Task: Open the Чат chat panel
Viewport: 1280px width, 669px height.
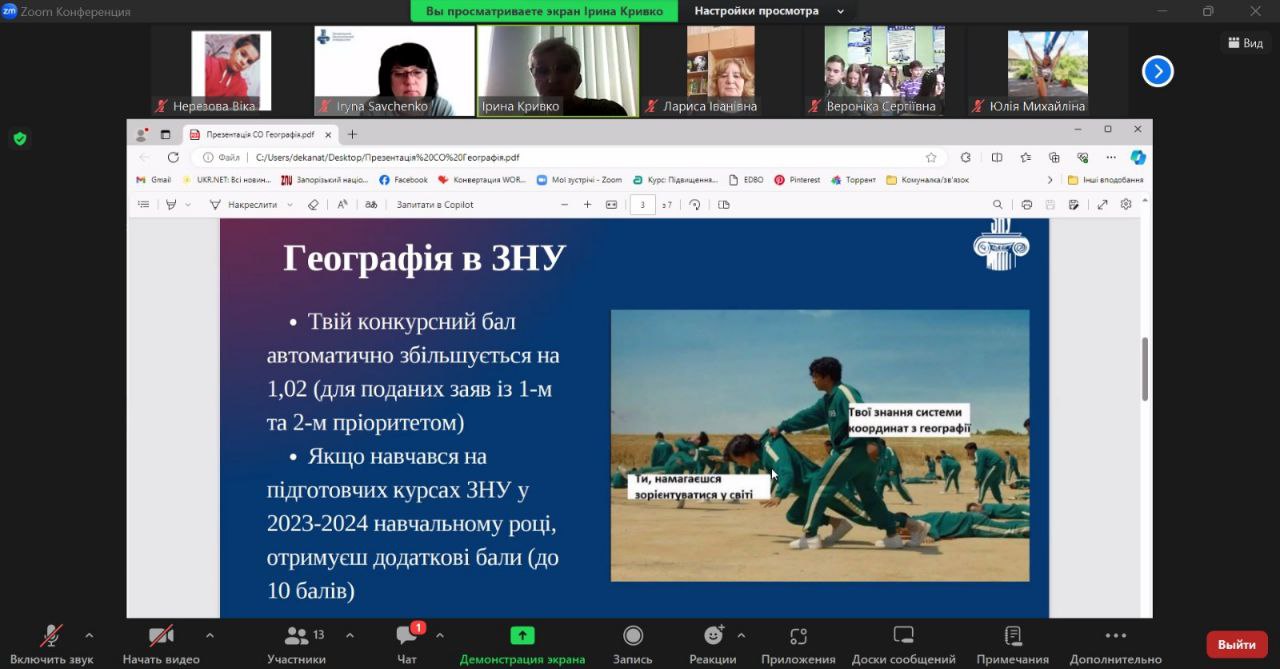Action: coord(407,636)
